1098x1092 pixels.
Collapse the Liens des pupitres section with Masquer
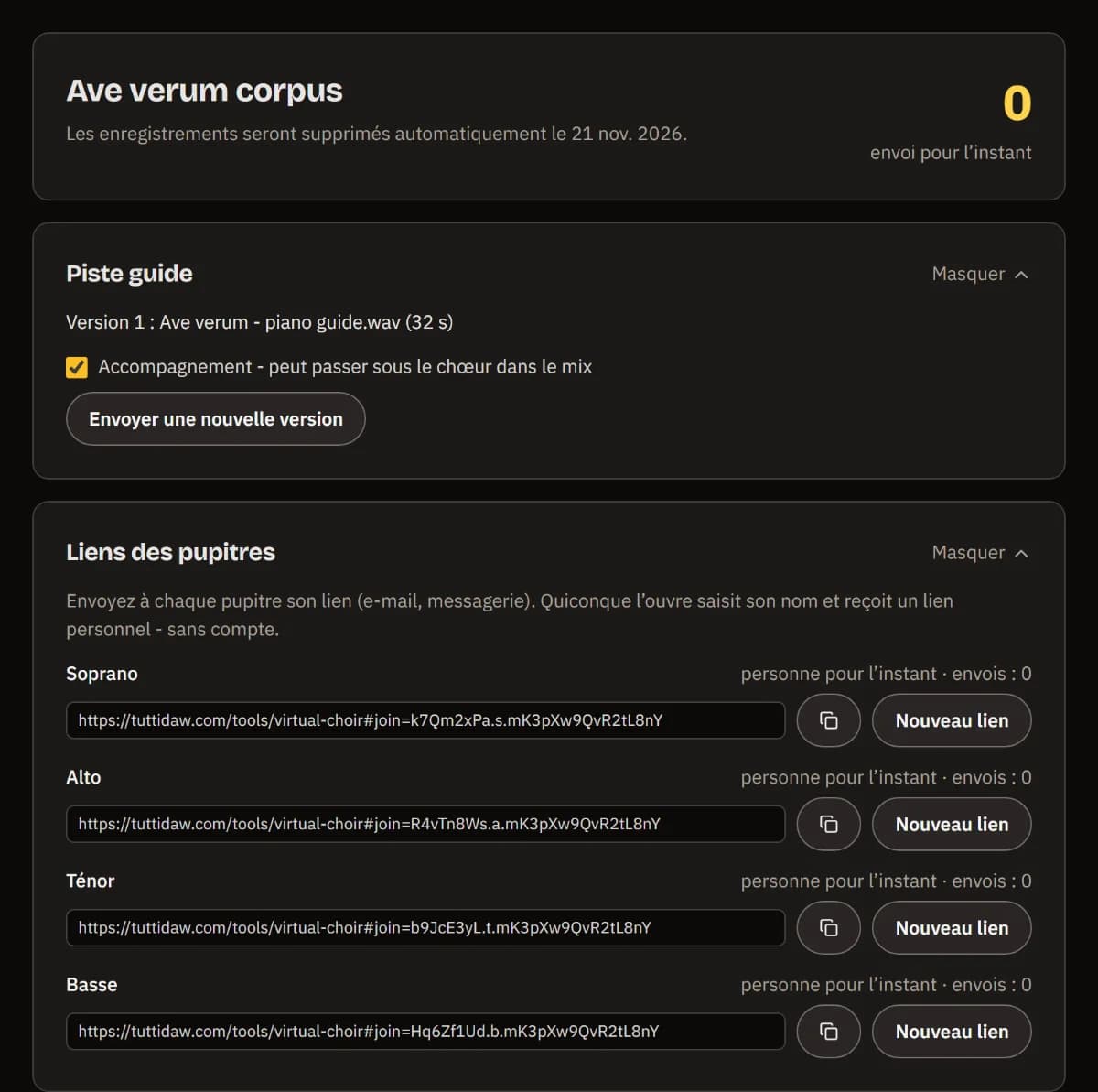point(980,552)
